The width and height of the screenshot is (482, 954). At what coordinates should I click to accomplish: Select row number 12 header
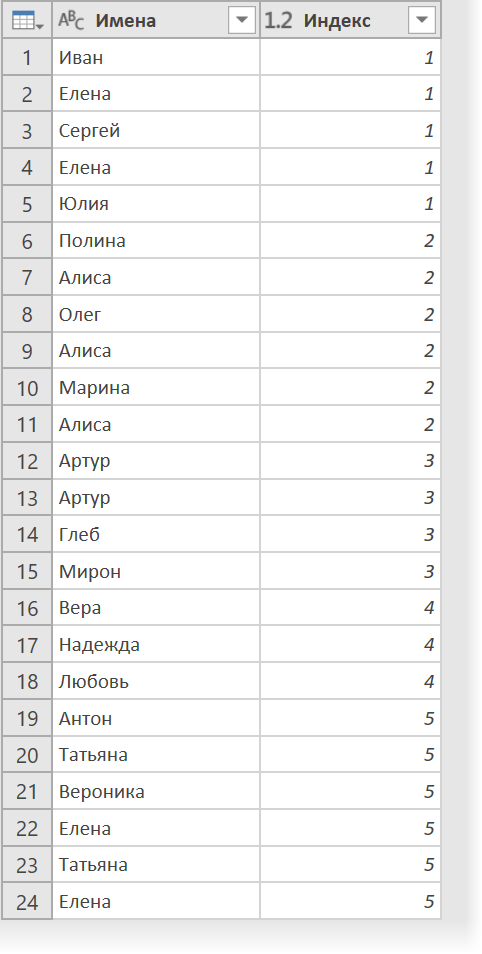tap(27, 461)
